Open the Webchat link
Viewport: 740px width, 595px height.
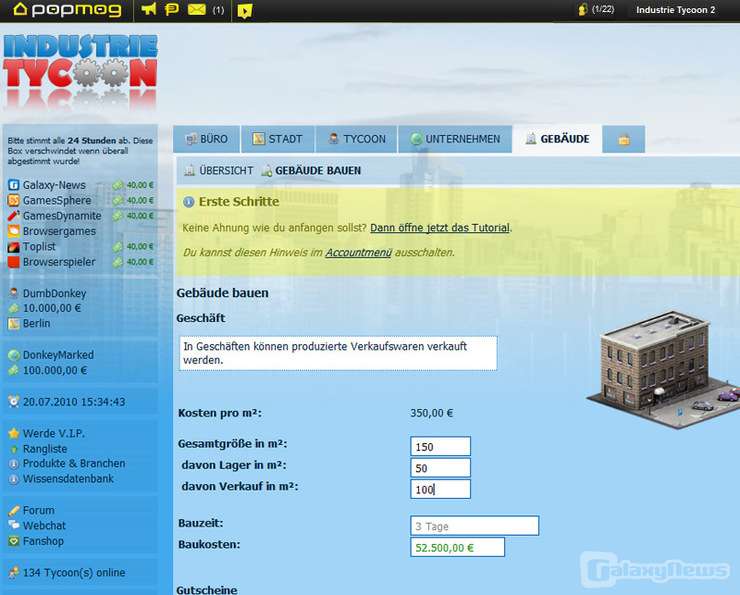tap(44, 526)
